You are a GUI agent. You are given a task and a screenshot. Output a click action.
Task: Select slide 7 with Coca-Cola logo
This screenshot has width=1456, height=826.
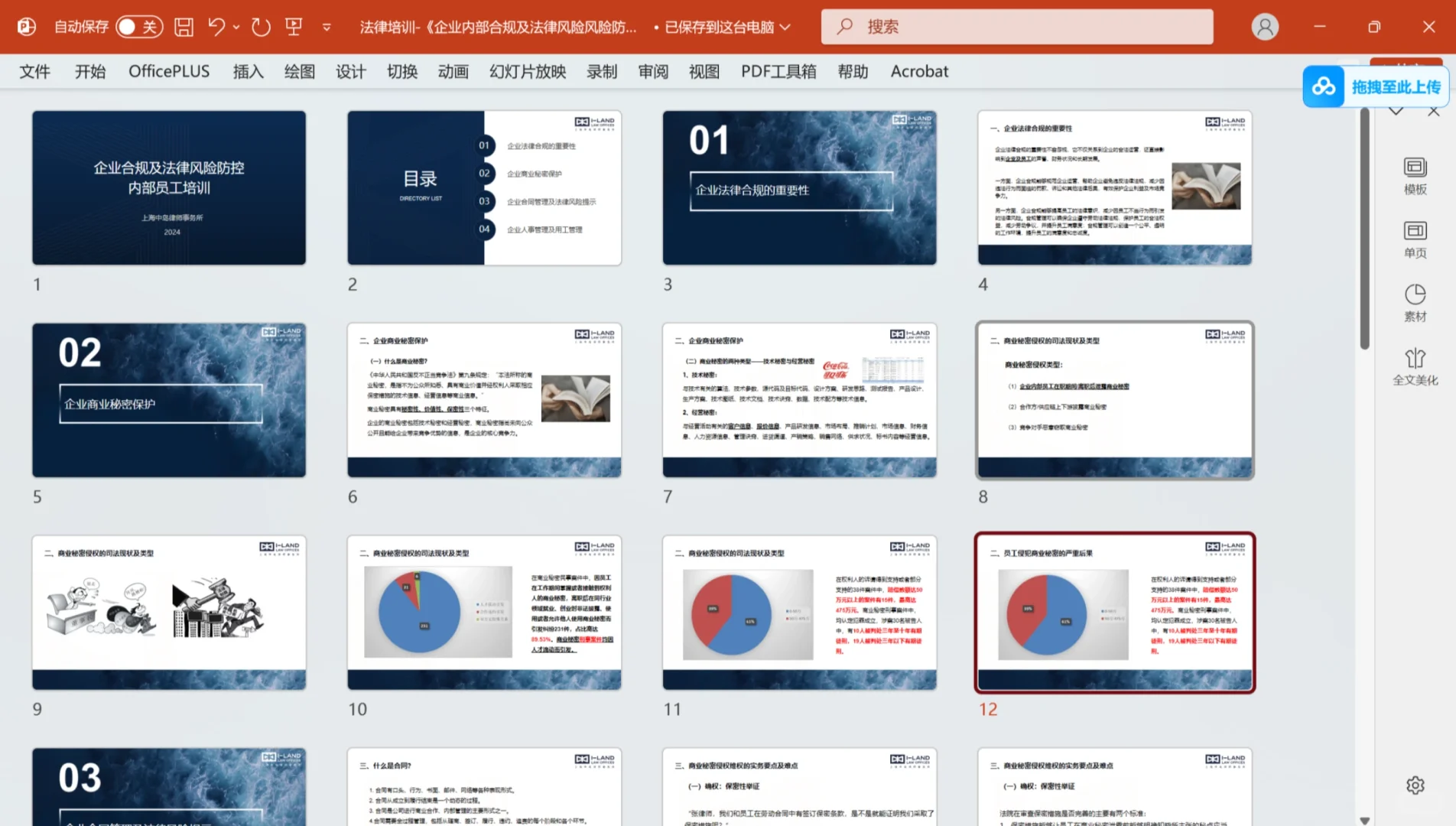click(x=799, y=400)
